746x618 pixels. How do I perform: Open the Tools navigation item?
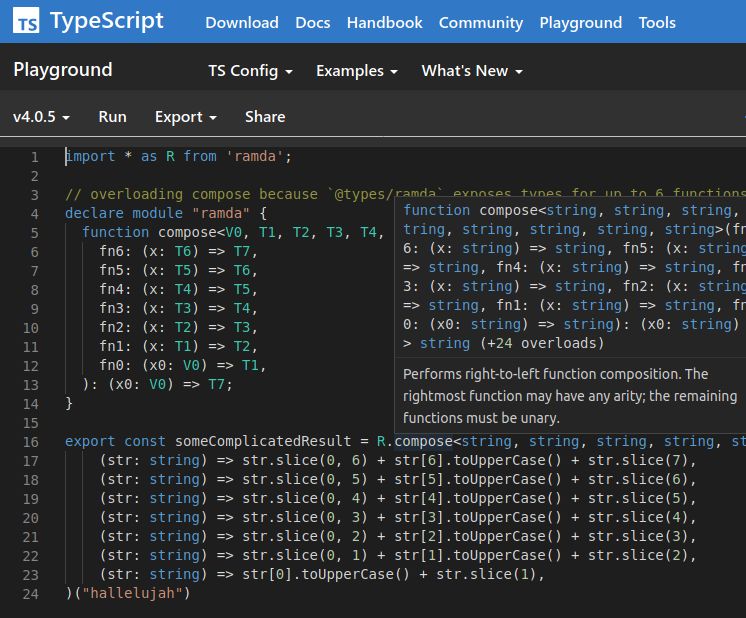pos(657,22)
